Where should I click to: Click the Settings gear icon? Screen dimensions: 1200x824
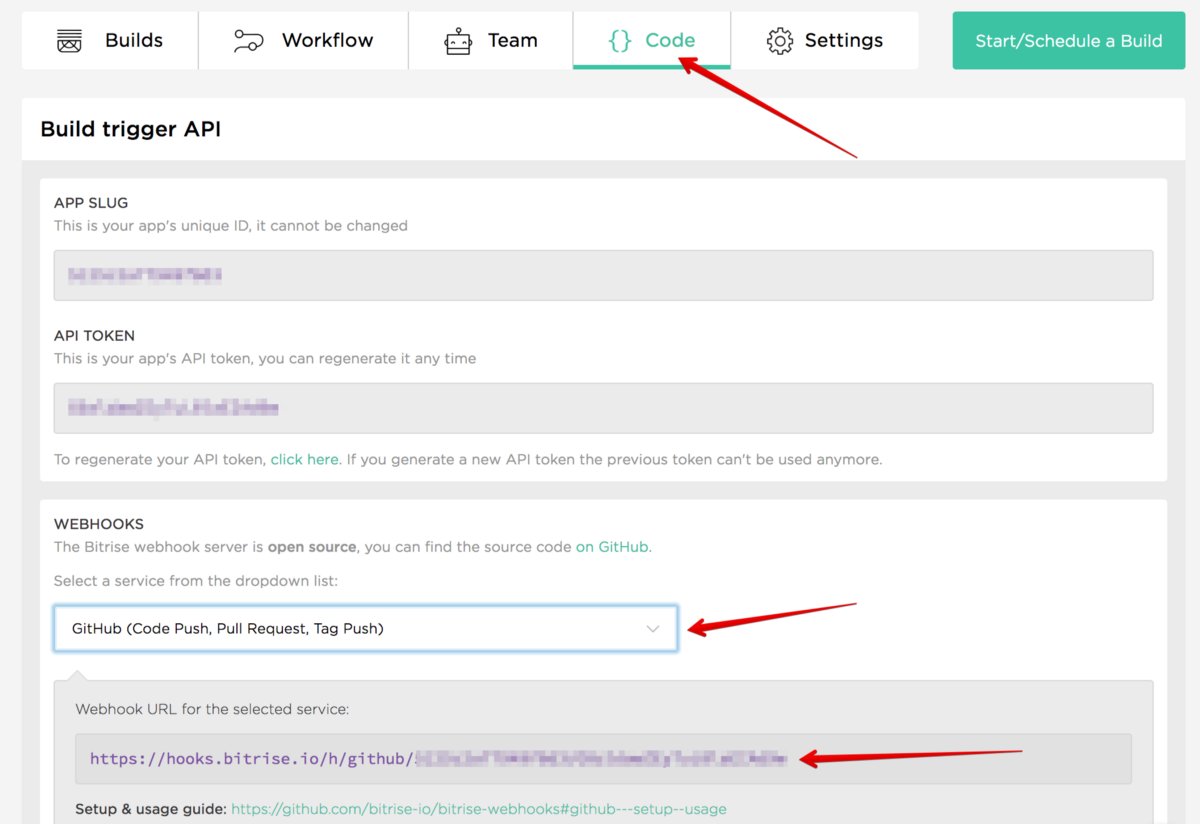(x=779, y=40)
